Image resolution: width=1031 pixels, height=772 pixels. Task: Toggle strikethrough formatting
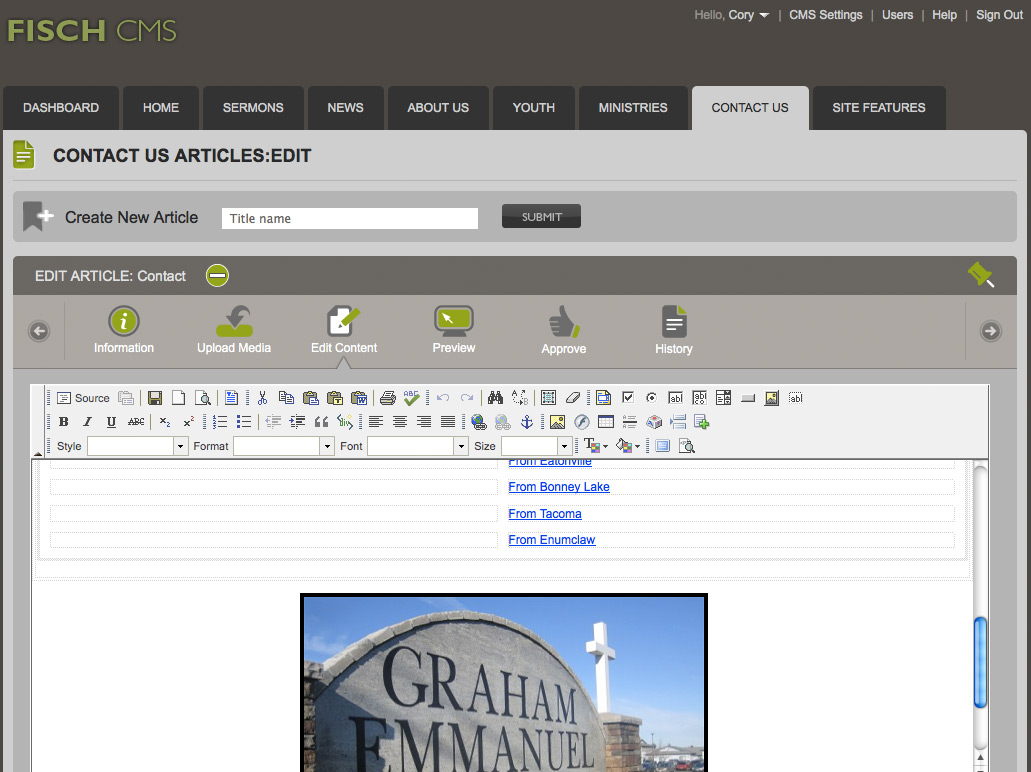coord(135,422)
